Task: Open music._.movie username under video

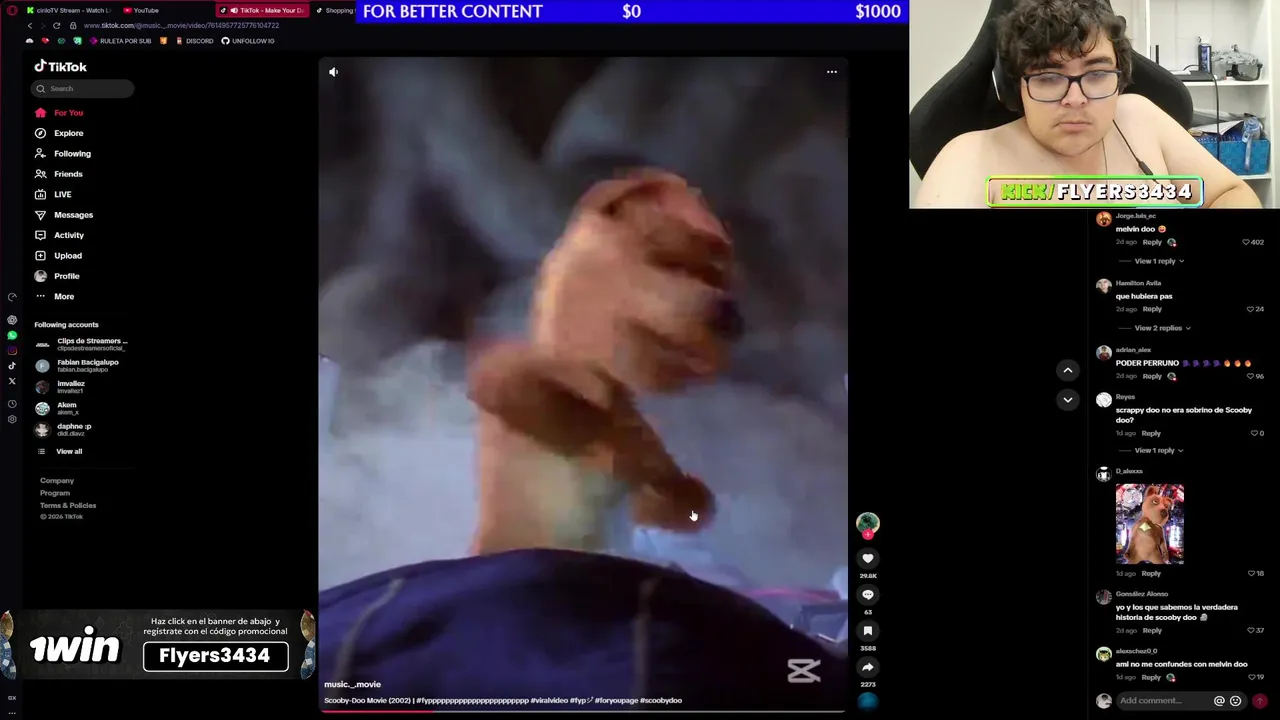Action: [x=352, y=684]
